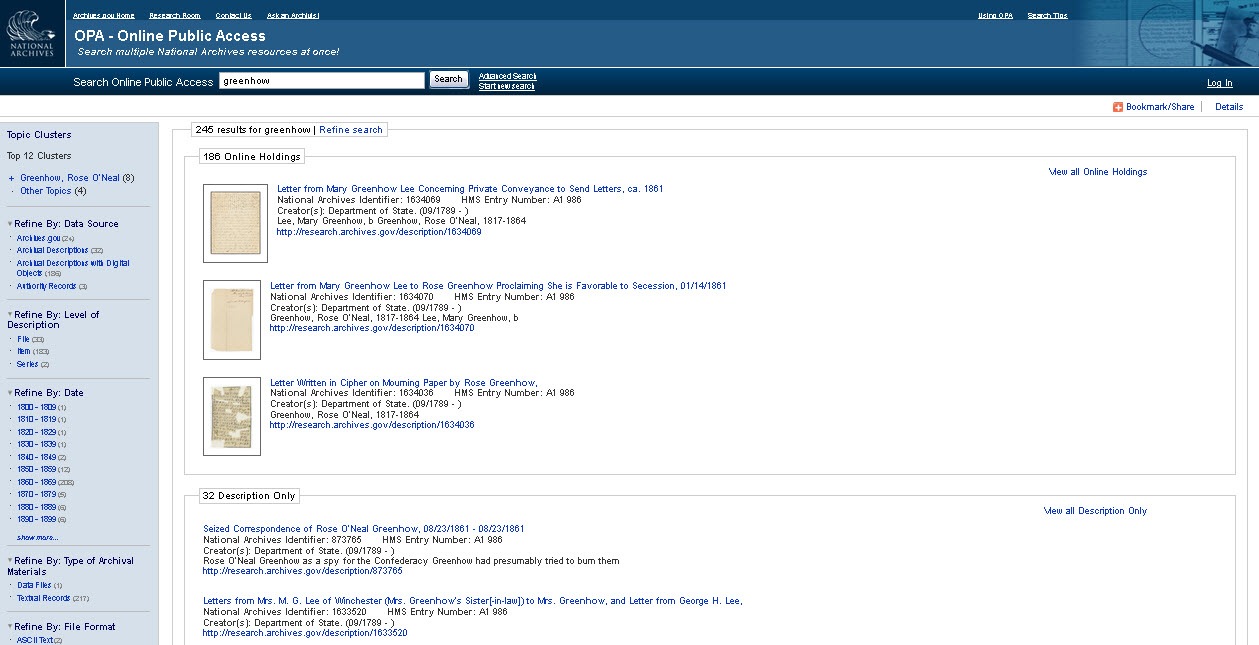Expand the Greenhow, Rose O'Neal topic cluster

coord(11,179)
